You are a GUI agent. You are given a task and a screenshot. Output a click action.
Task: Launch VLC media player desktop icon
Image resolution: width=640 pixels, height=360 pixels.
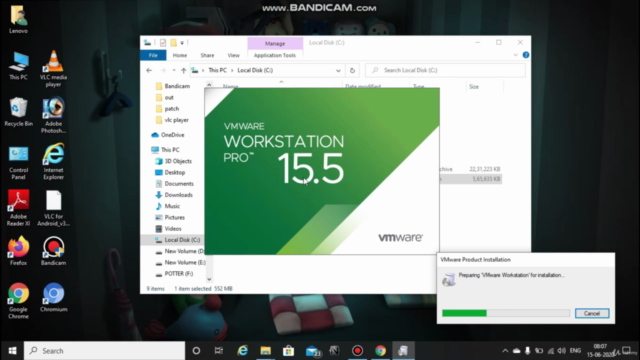click(x=53, y=69)
